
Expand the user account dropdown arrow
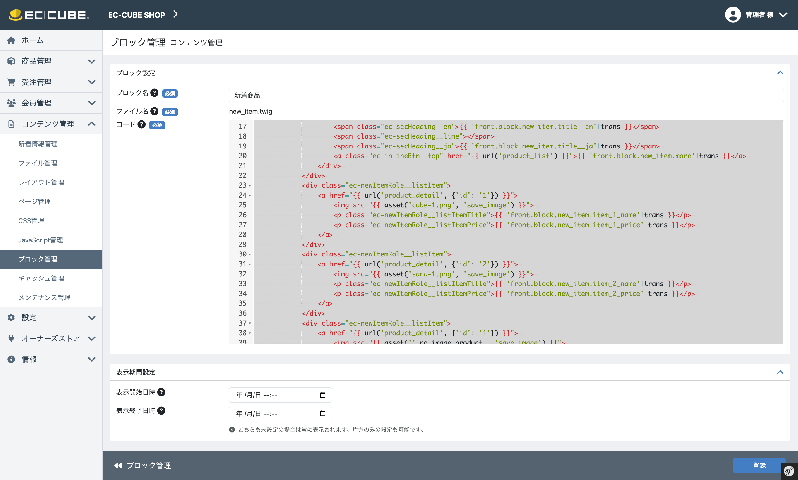pyautogui.click(x=783, y=15)
